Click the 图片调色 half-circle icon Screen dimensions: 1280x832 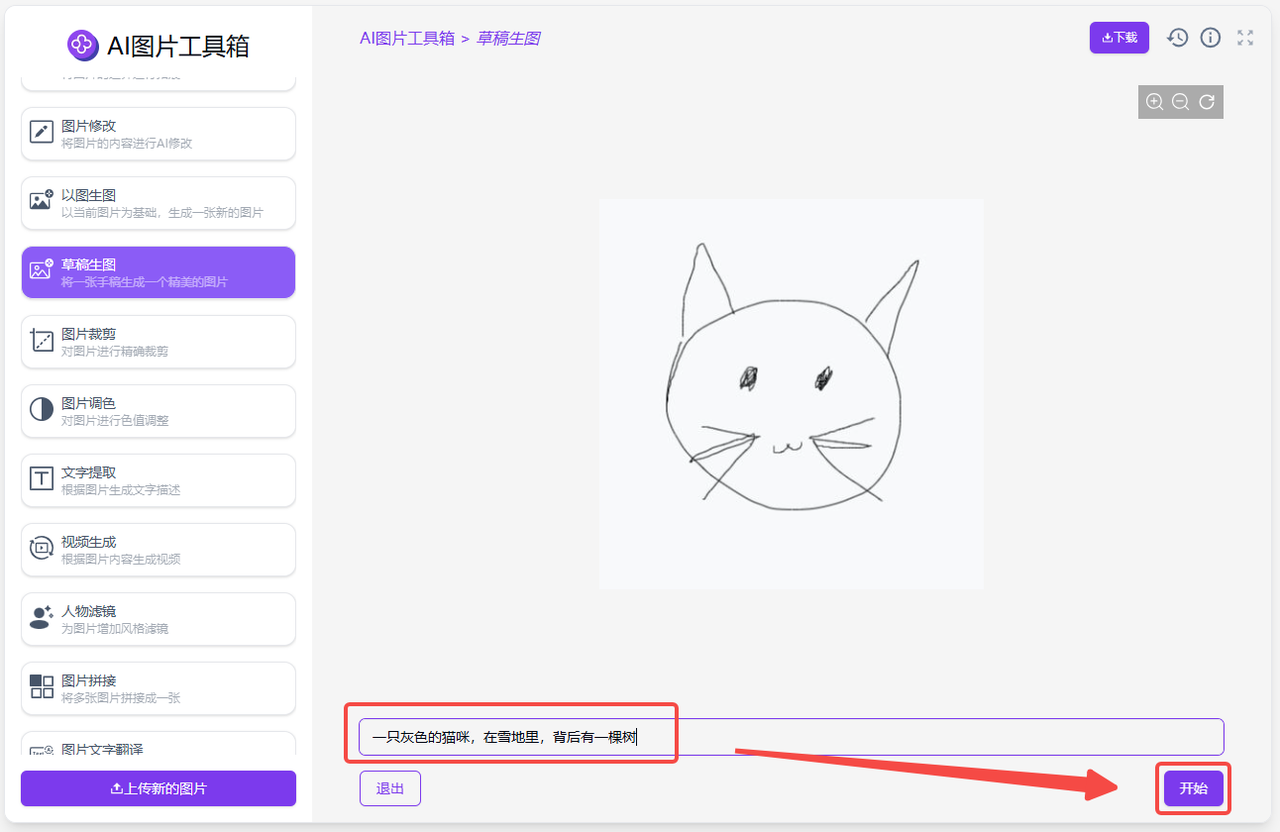pyautogui.click(x=41, y=410)
